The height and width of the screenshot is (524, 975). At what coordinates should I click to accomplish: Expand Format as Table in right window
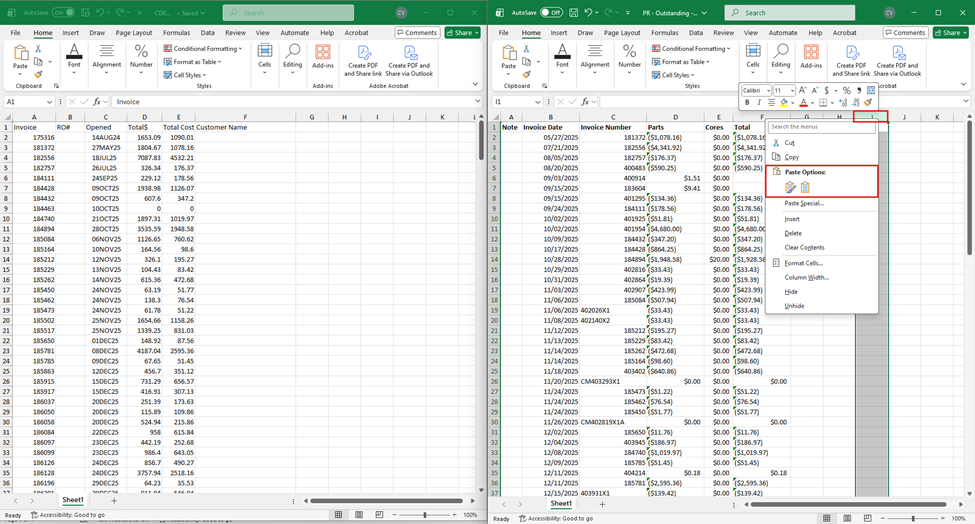681,62
